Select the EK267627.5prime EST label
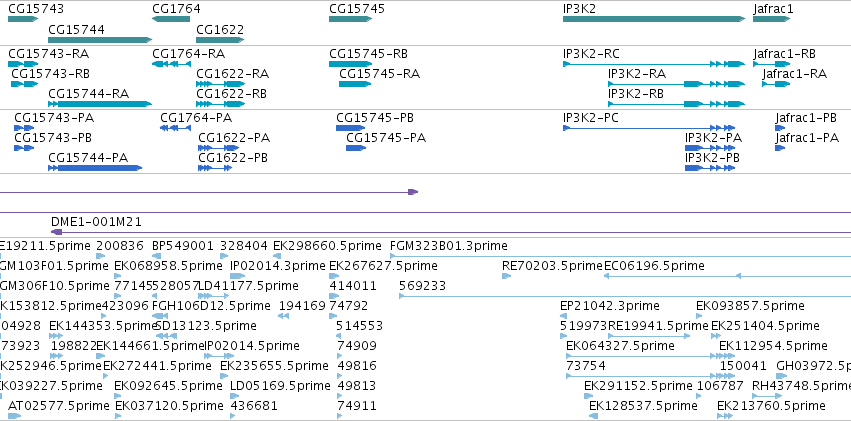Screen dimensions: 851x421 pyautogui.click(x=384, y=266)
